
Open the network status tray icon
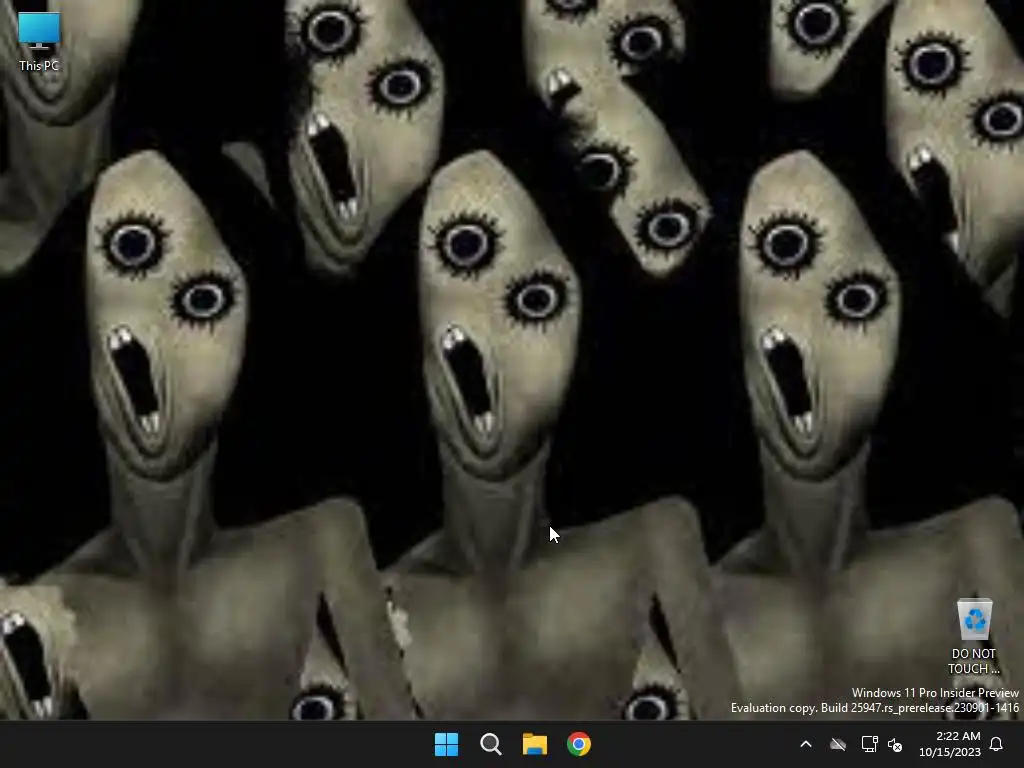(x=869, y=744)
